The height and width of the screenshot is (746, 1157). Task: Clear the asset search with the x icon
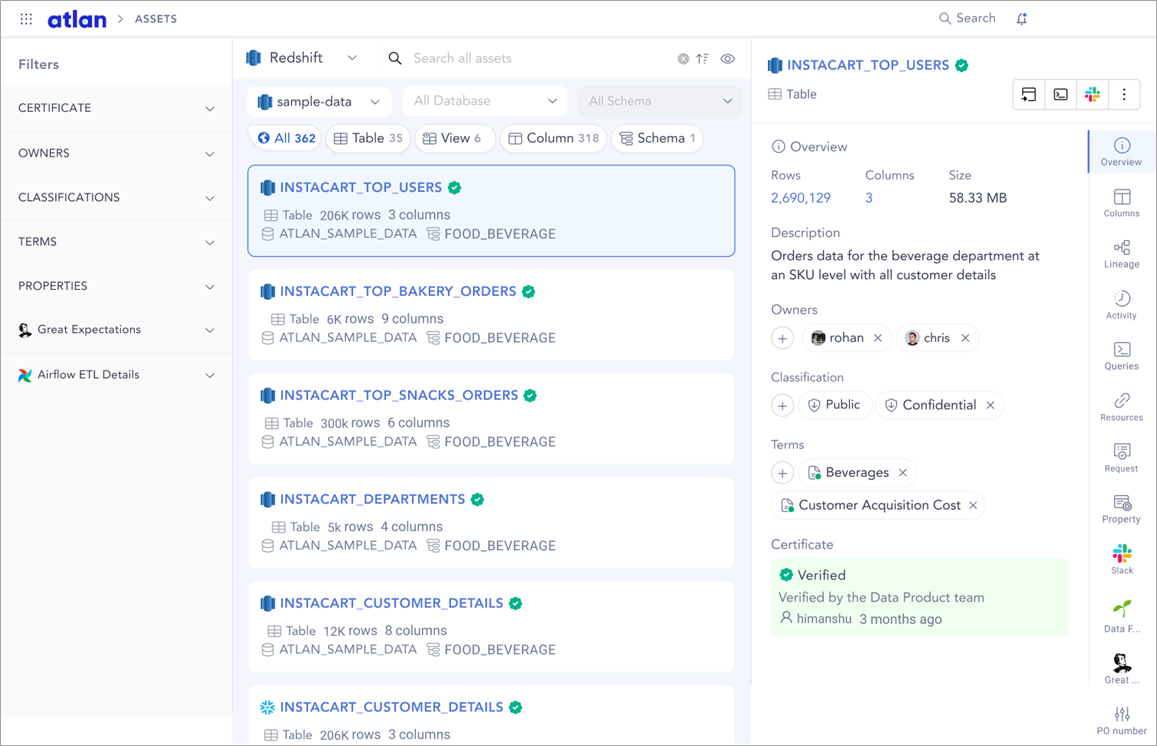683,59
